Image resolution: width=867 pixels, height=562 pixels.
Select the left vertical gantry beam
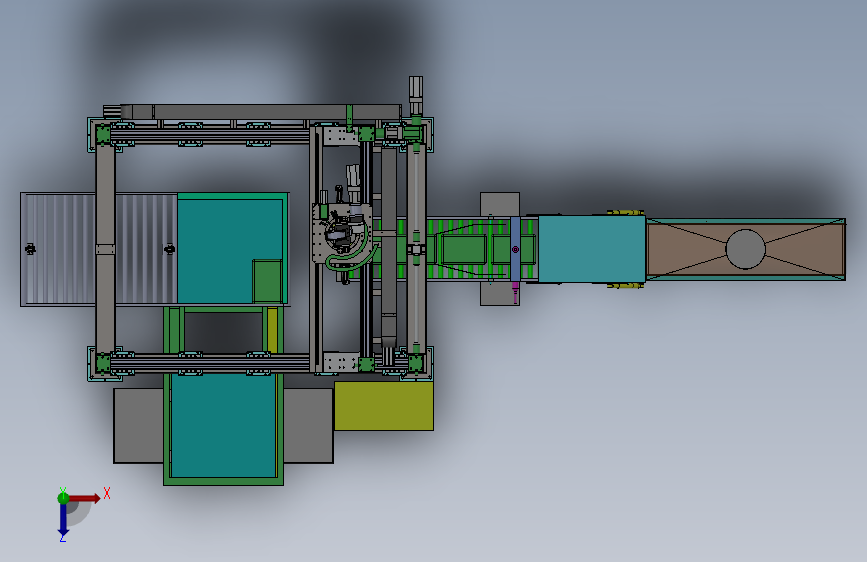click(105, 249)
